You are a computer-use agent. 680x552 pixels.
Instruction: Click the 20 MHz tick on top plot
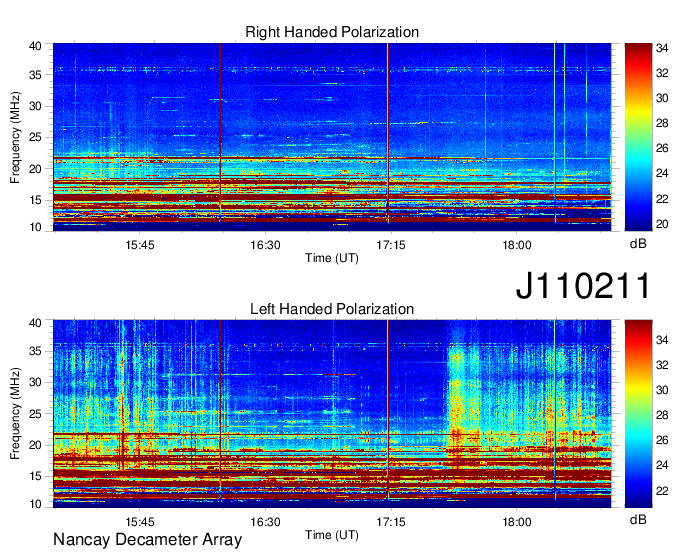pos(36,169)
